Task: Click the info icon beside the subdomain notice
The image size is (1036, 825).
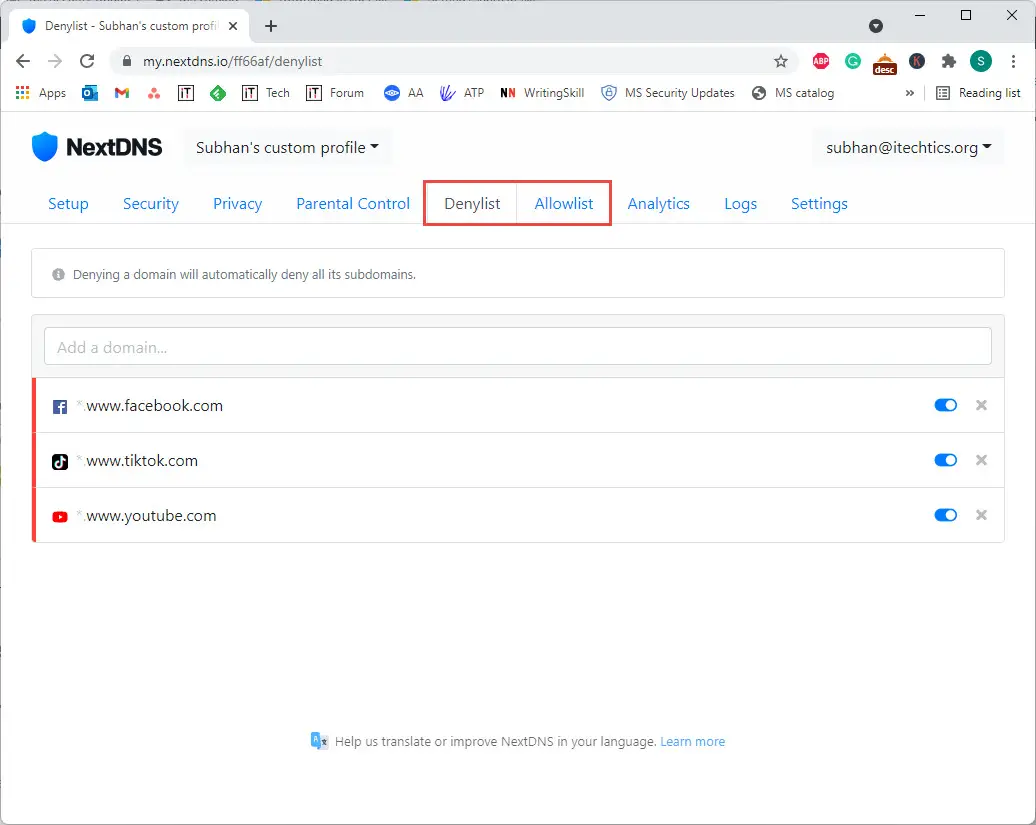Action: 59,274
